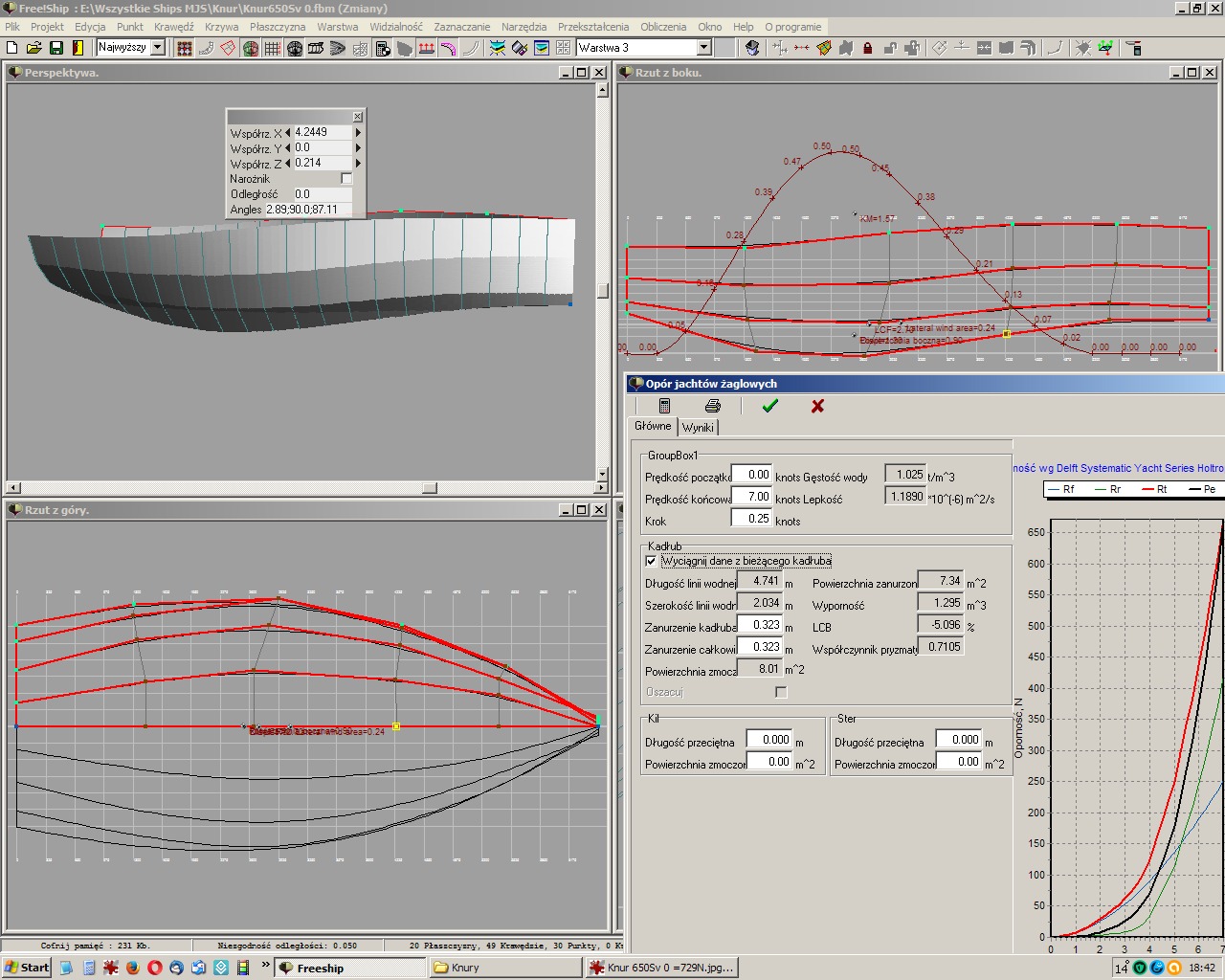Viewport: 1225px width, 980px height.
Task: Click the Windows Start button
Action: (27, 968)
